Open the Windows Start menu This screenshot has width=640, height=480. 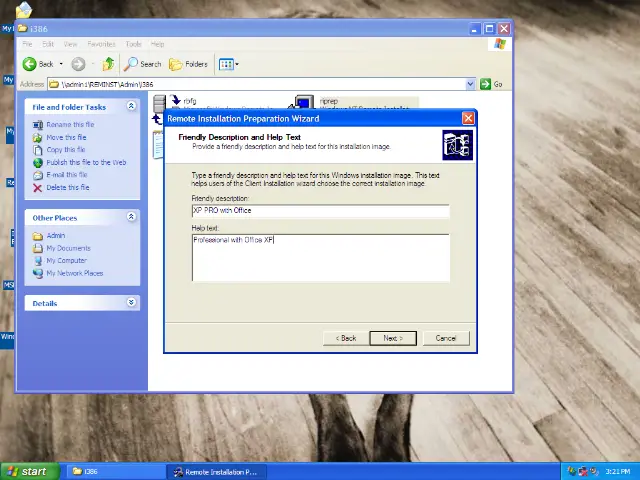point(27,471)
